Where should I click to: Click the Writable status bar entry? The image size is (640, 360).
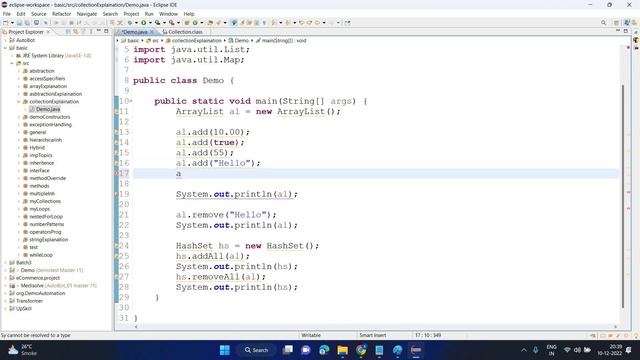point(311,335)
